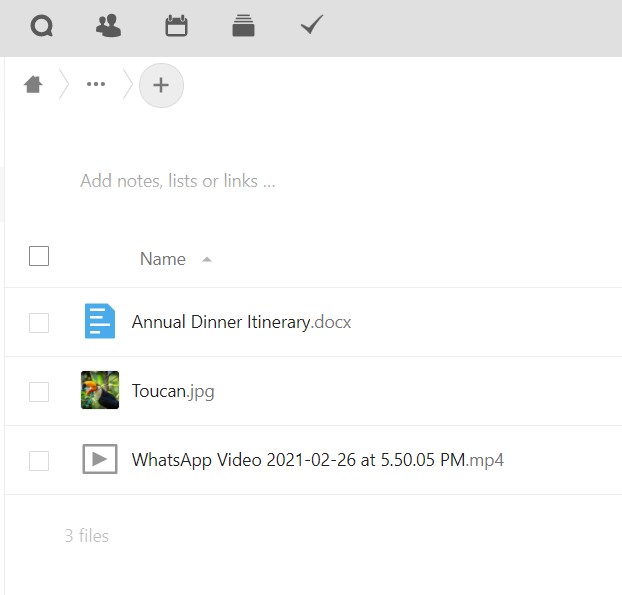Select the Annual Dinner Itinerary checkbox

pyautogui.click(x=39, y=322)
